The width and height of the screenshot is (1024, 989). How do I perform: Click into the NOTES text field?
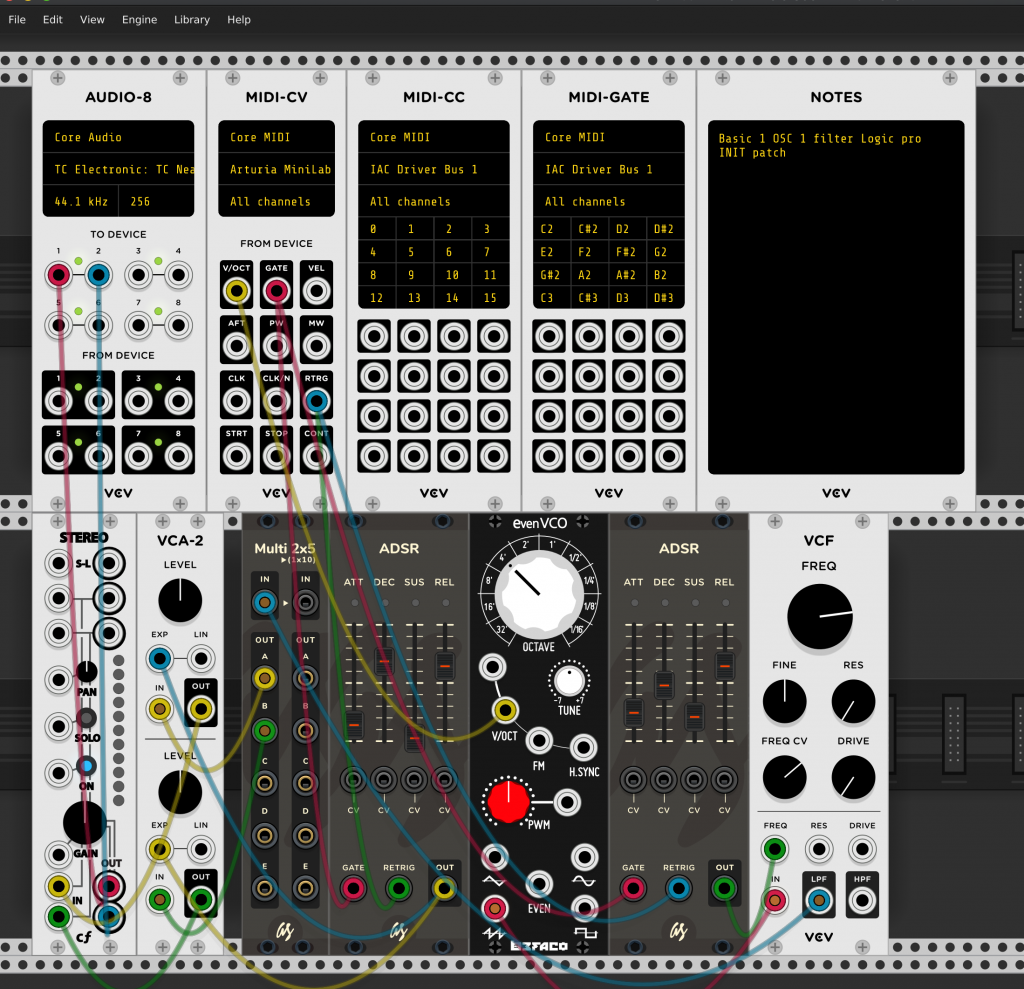coord(836,297)
